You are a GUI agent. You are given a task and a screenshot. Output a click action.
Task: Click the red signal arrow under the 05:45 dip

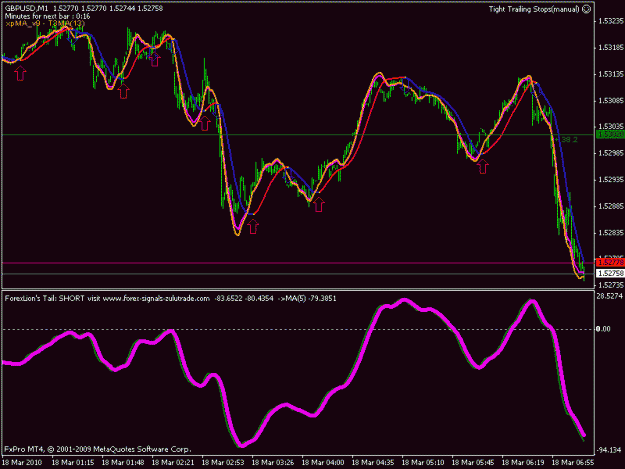(x=483, y=166)
